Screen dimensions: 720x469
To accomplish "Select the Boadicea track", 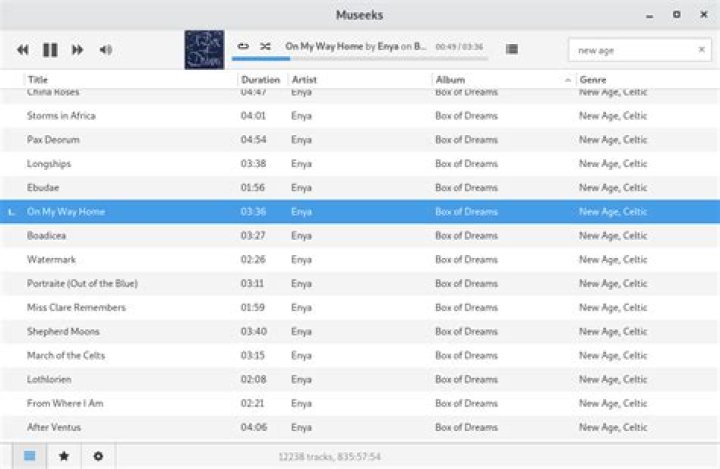I will point(360,236).
